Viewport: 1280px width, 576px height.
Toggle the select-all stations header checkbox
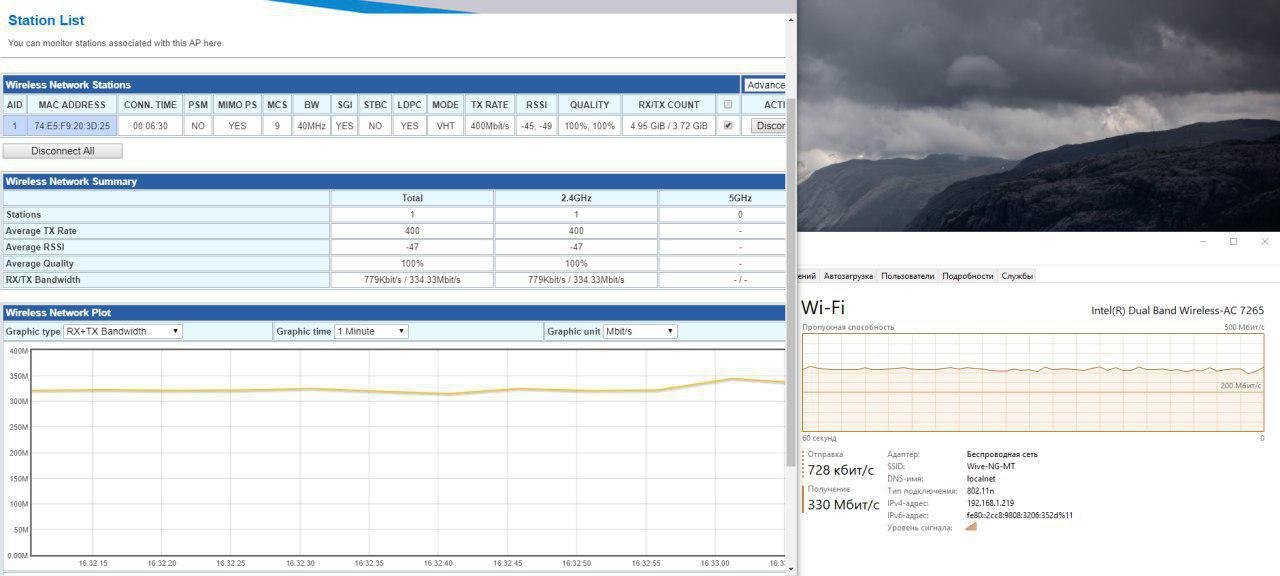[728, 104]
